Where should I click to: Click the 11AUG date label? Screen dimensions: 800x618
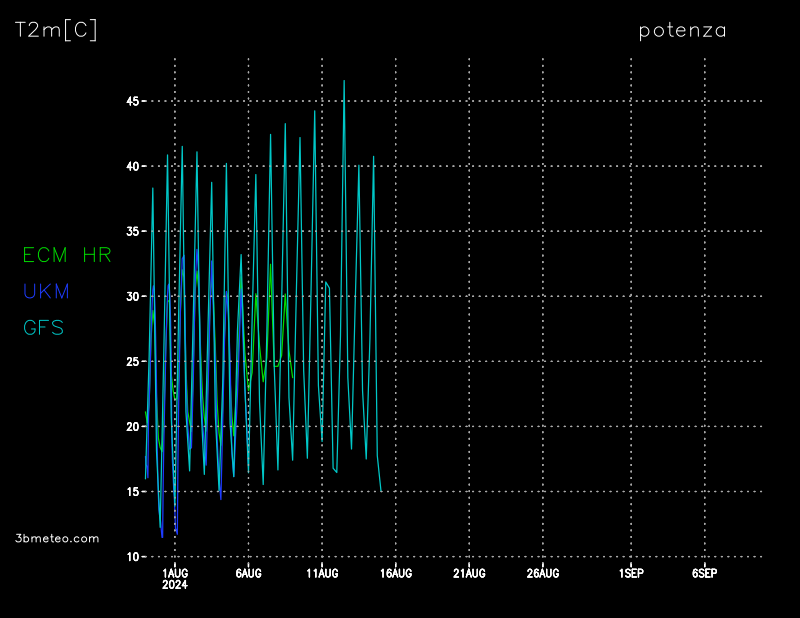click(322, 573)
